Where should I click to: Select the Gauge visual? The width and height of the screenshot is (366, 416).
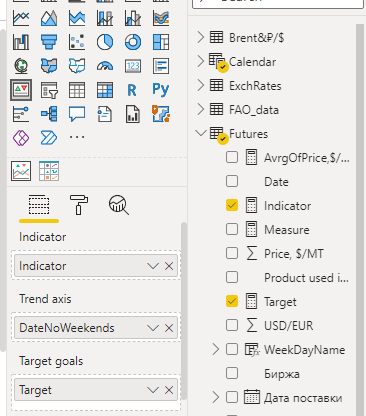point(105,66)
